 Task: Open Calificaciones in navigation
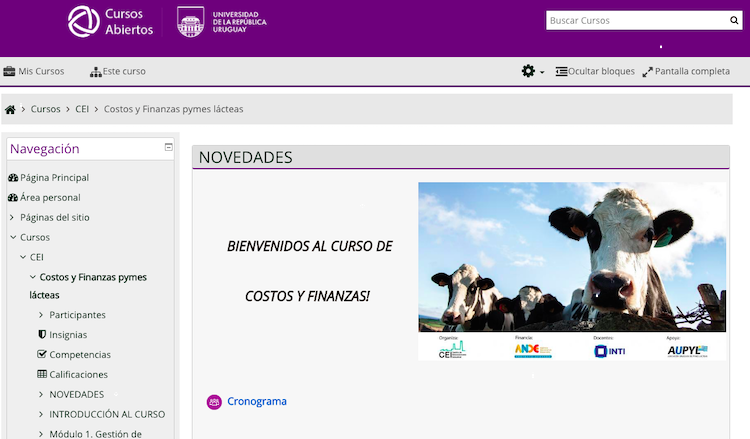coord(78,374)
